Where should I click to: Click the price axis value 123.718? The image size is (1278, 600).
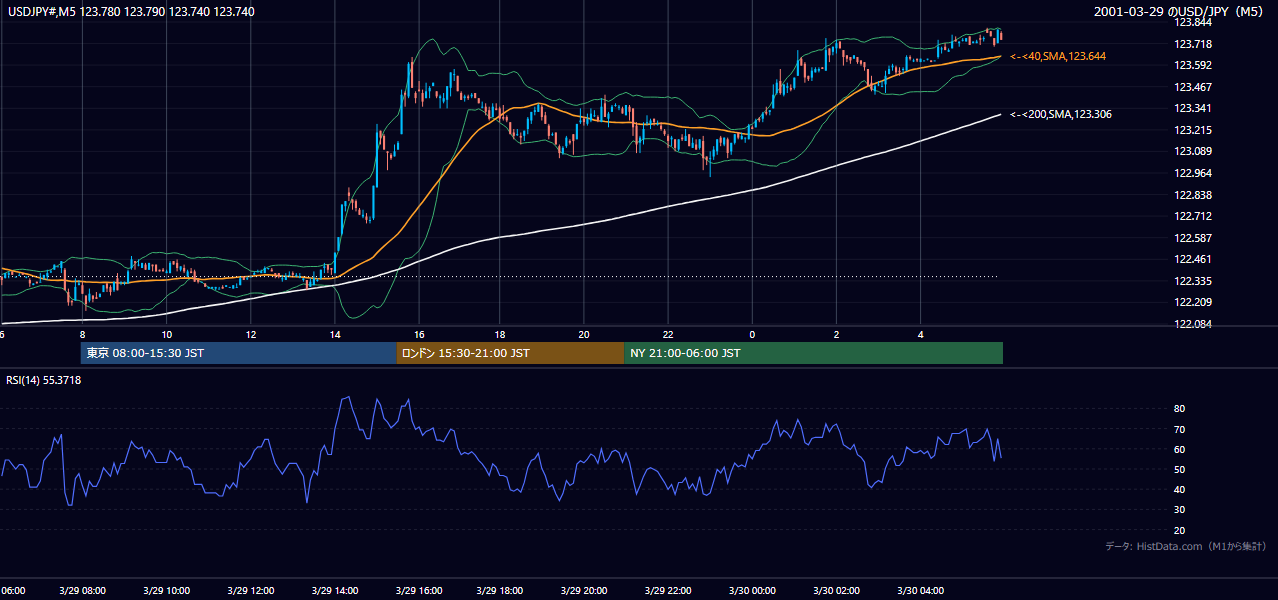click(x=1192, y=44)
